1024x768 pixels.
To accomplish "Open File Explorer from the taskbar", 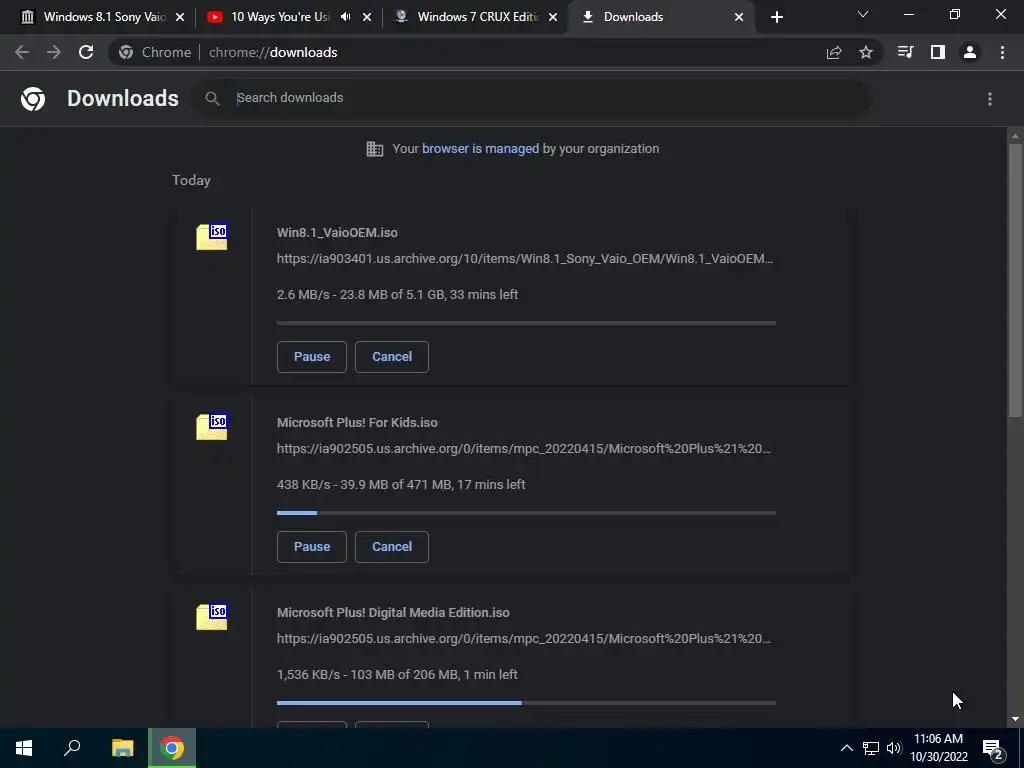I will (122, 748).
